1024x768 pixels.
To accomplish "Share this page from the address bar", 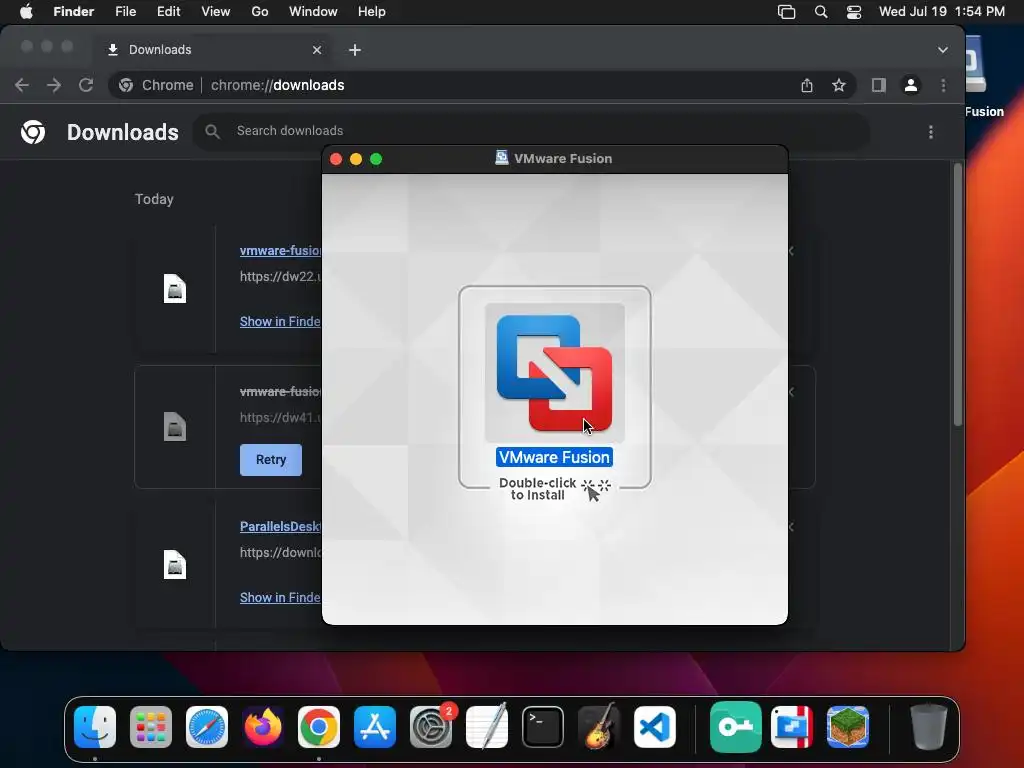I will (x=807, y=85).
